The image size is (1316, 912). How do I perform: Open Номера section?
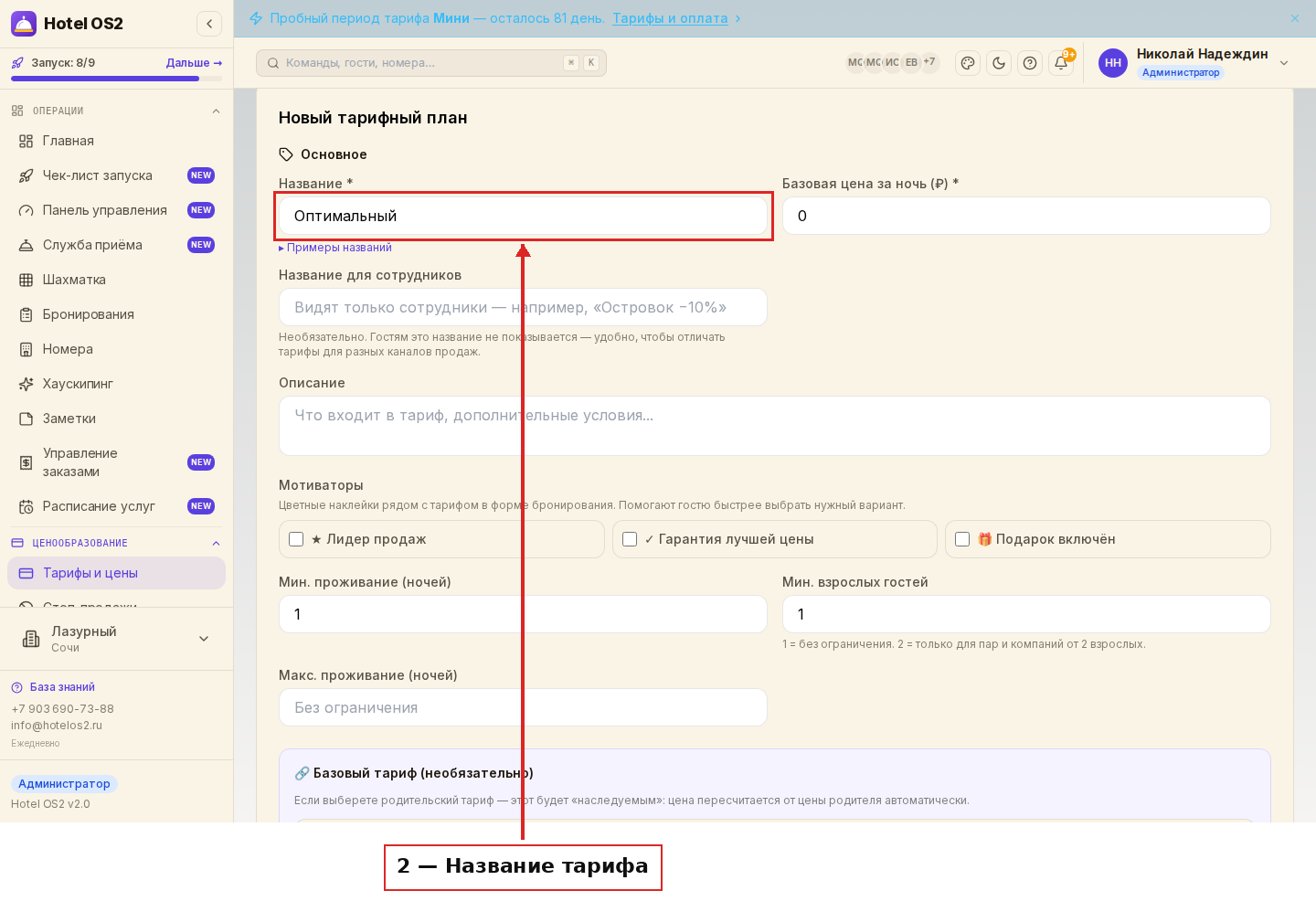(x=116, y=349)
